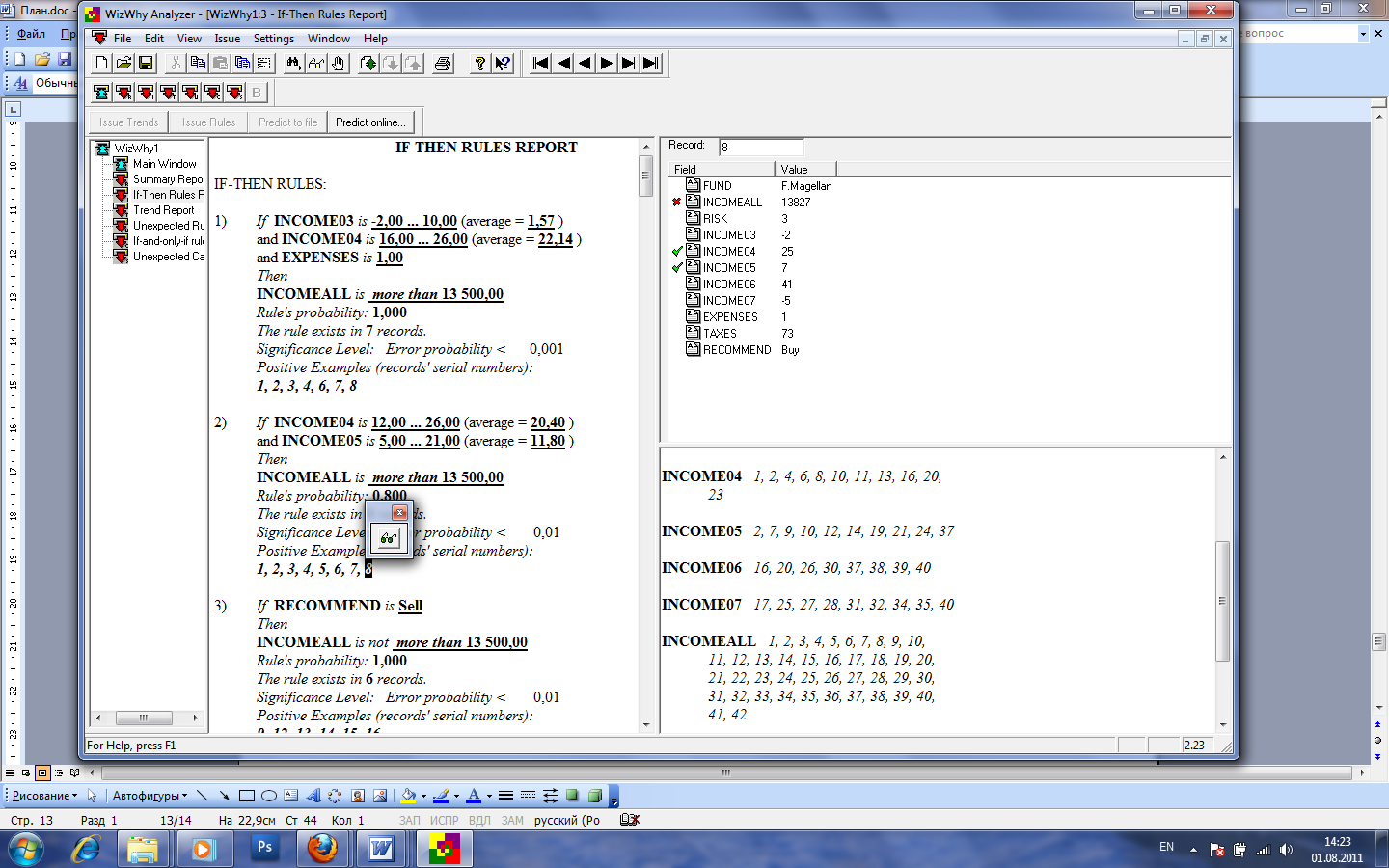This screenshot has height=868, width=1389.
Task: Open the Windows Start button
Action: [x=26, y=849]
